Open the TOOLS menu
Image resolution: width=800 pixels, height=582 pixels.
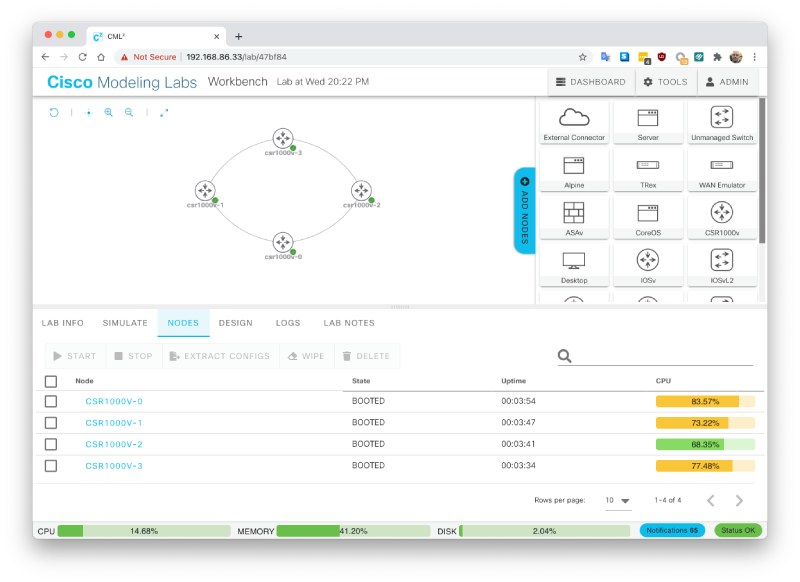[666, 82]
